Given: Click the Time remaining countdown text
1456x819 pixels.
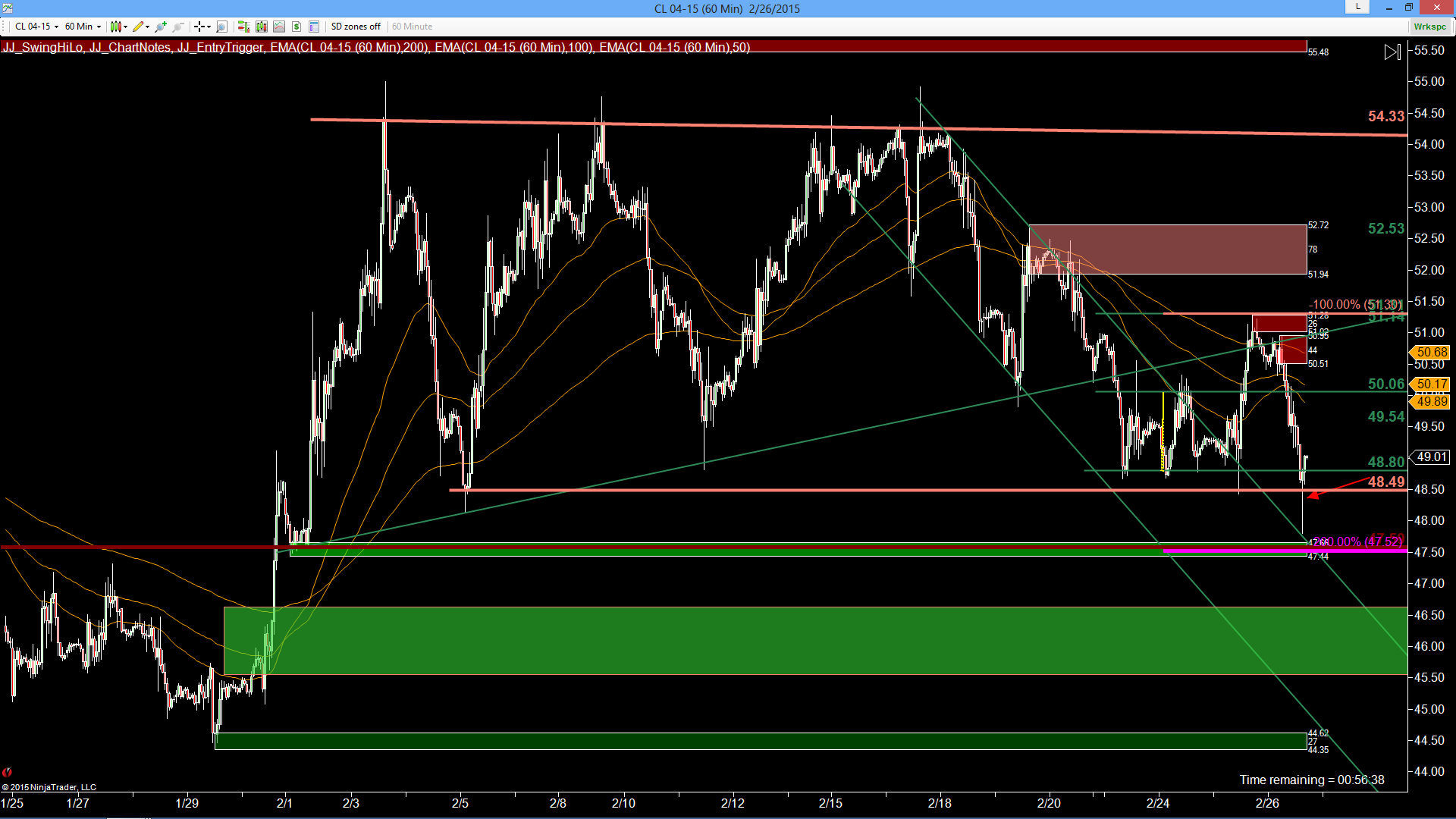Looking at the screenshot, I should pyautogui.click(x=1312, y=780).
